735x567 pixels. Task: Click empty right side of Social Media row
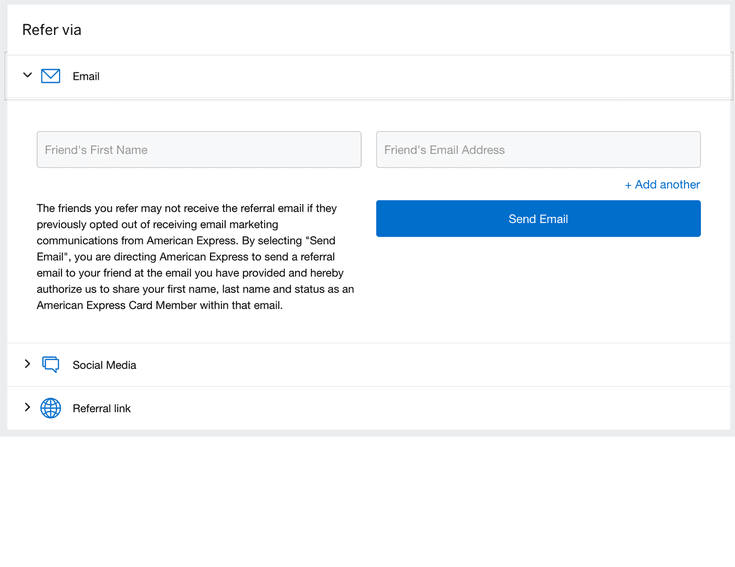pos(500,365)
